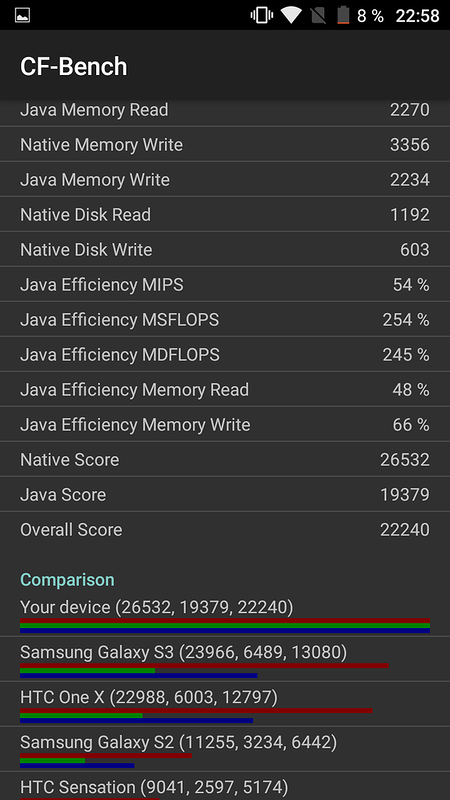
Task: Tap the CF-Bench title bar
Action: [x=225, y=65]
